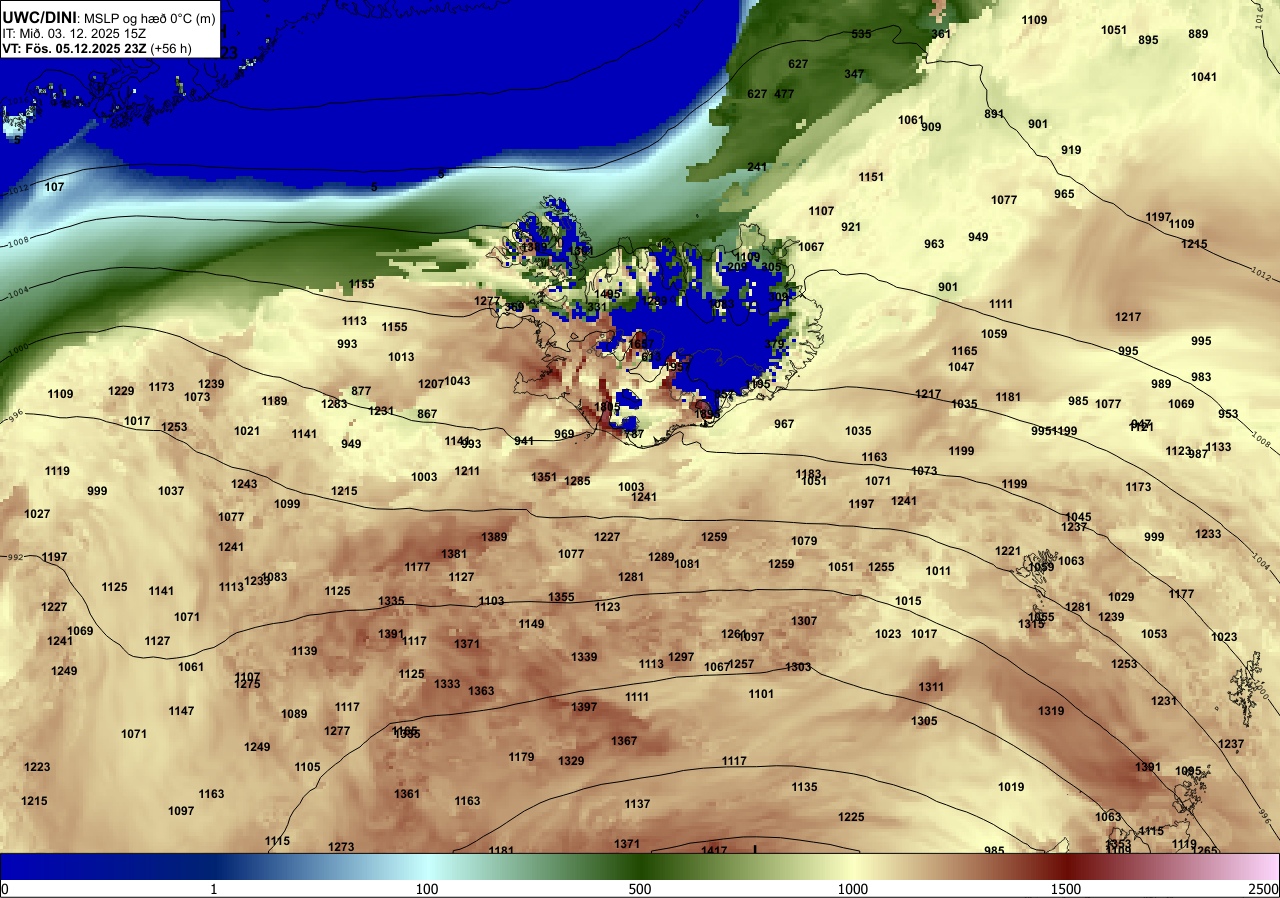Viewport: 1280px width, 898px height.
Task: Select the 1351 value south of Iceland
Action: point(544,477)
